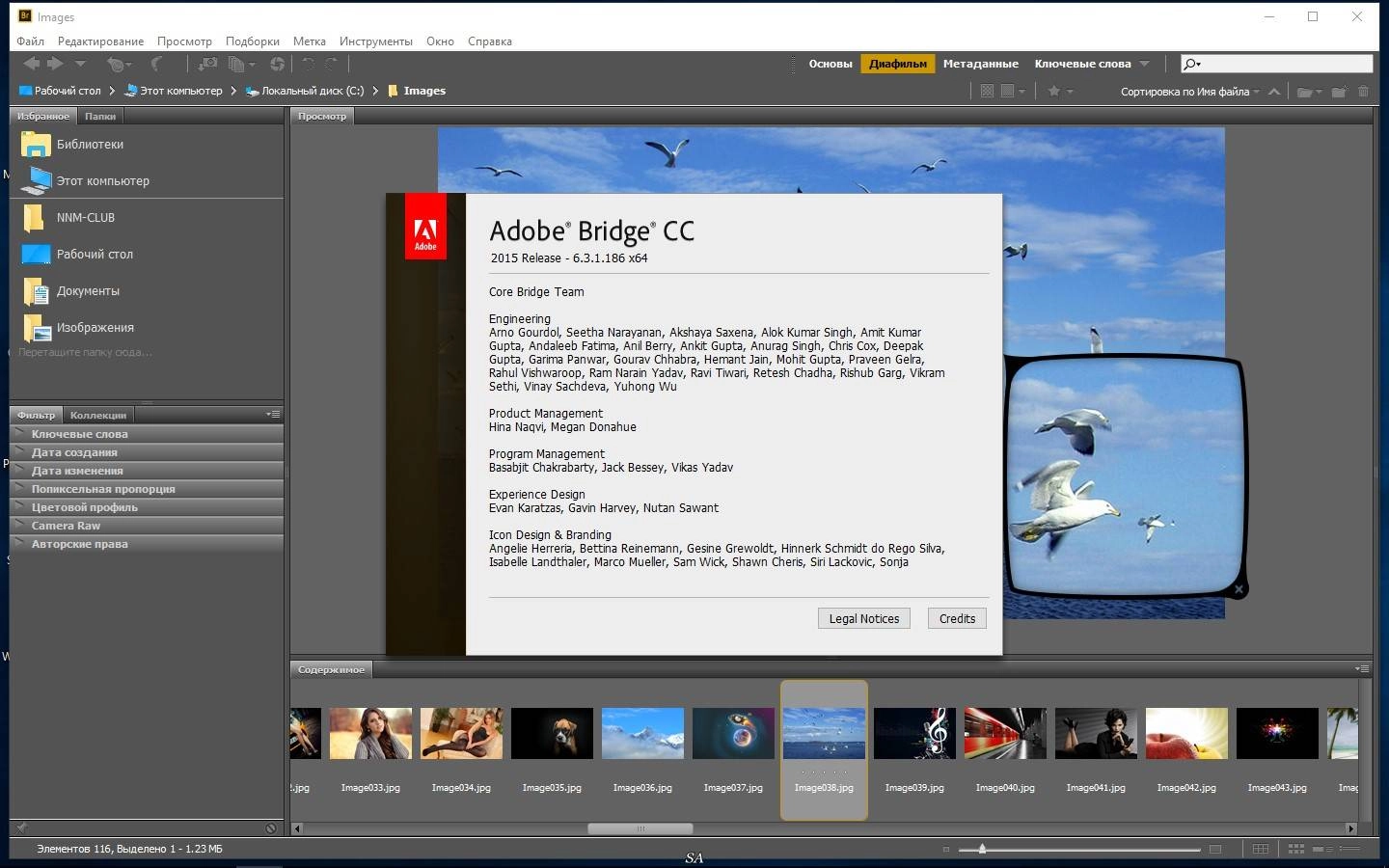
Task: Open the filter by rating star menu
Action: [1060, 91]
